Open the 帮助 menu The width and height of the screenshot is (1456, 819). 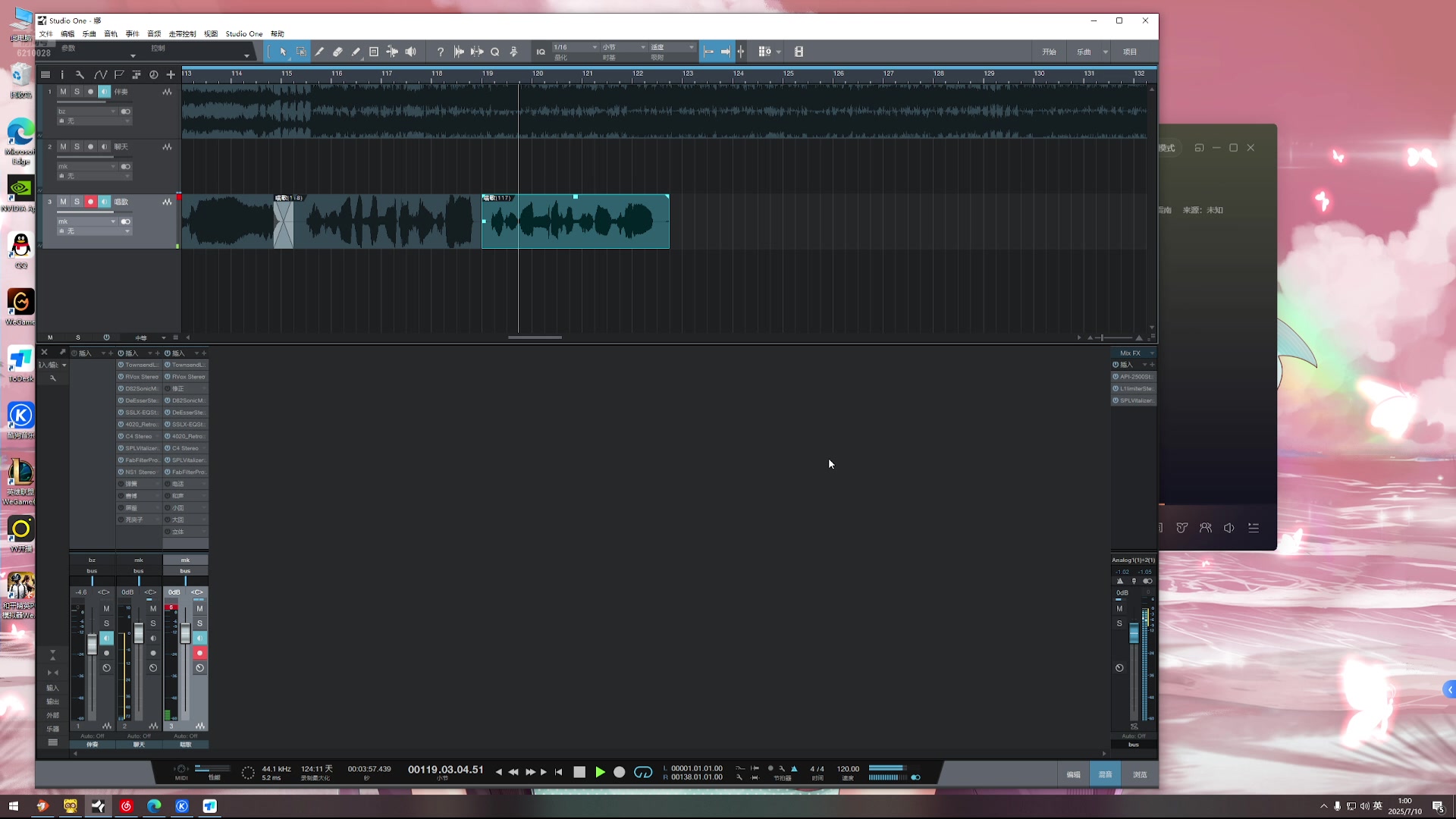[x=278, y=33]
